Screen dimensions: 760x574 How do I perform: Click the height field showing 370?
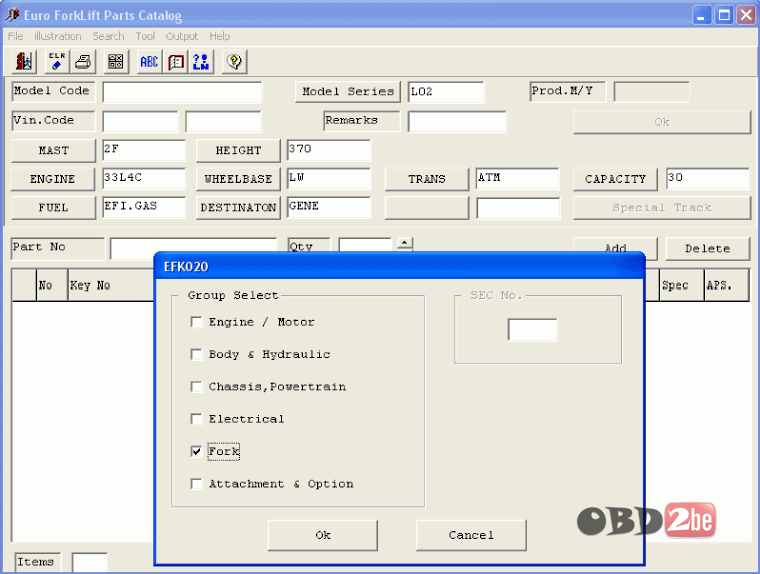[329, 150]
